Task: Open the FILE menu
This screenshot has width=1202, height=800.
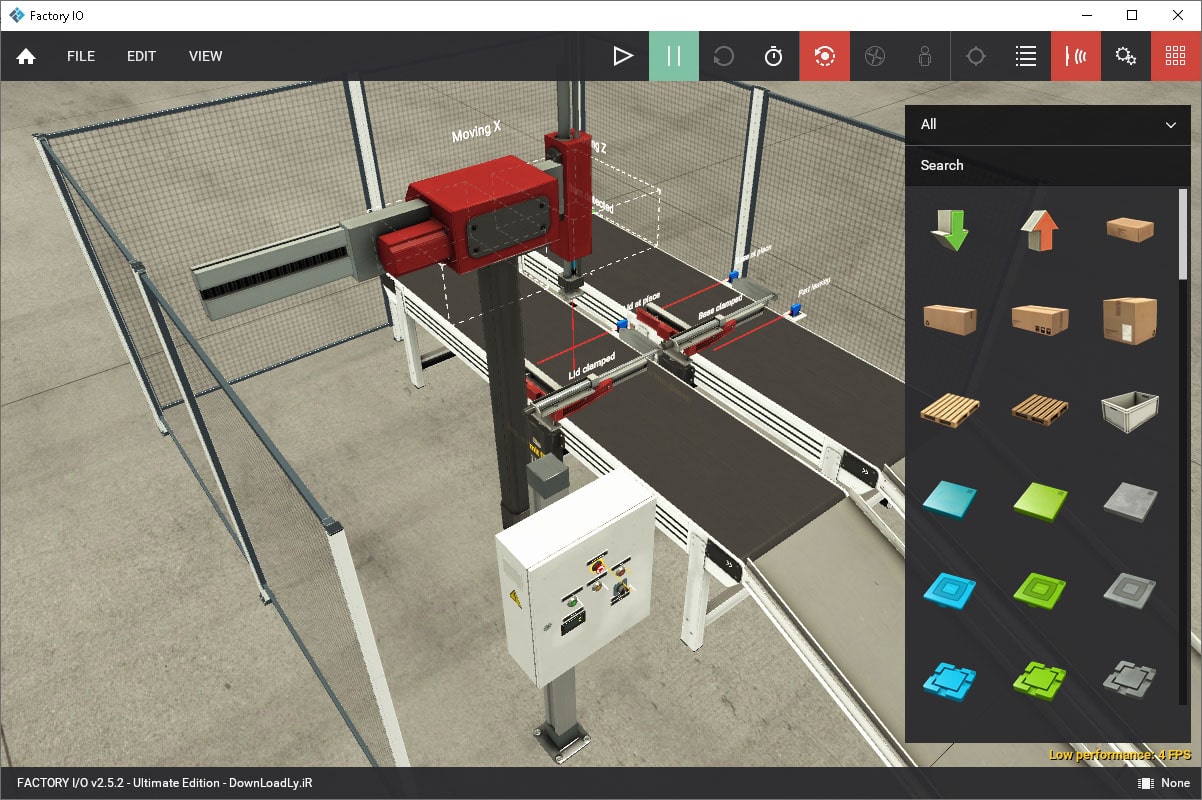Action: [81, 56]
